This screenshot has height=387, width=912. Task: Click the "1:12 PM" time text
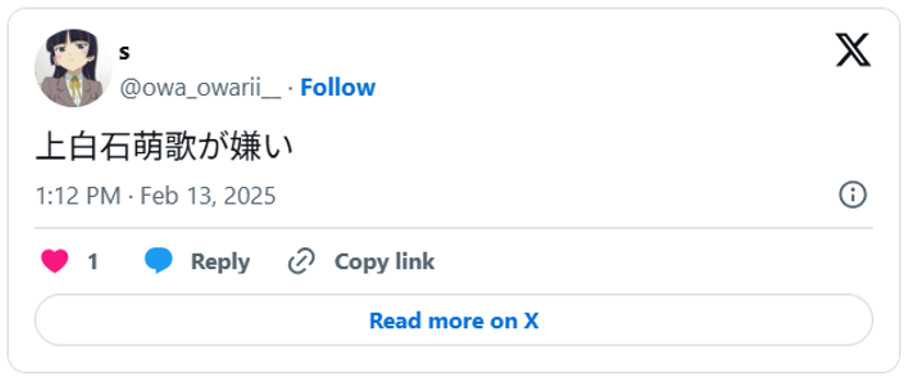(78, 196)
